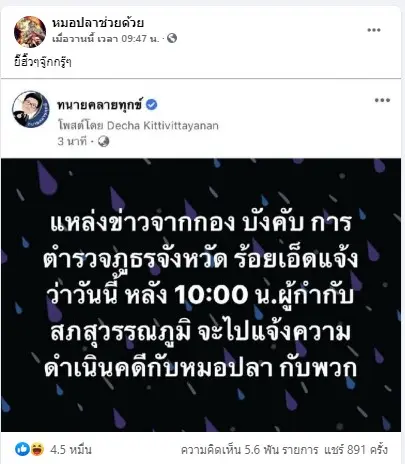Open ทนายคลายทุกข์ profile avatar
This screenshot has height=464, width=405.
coord(30,109)
